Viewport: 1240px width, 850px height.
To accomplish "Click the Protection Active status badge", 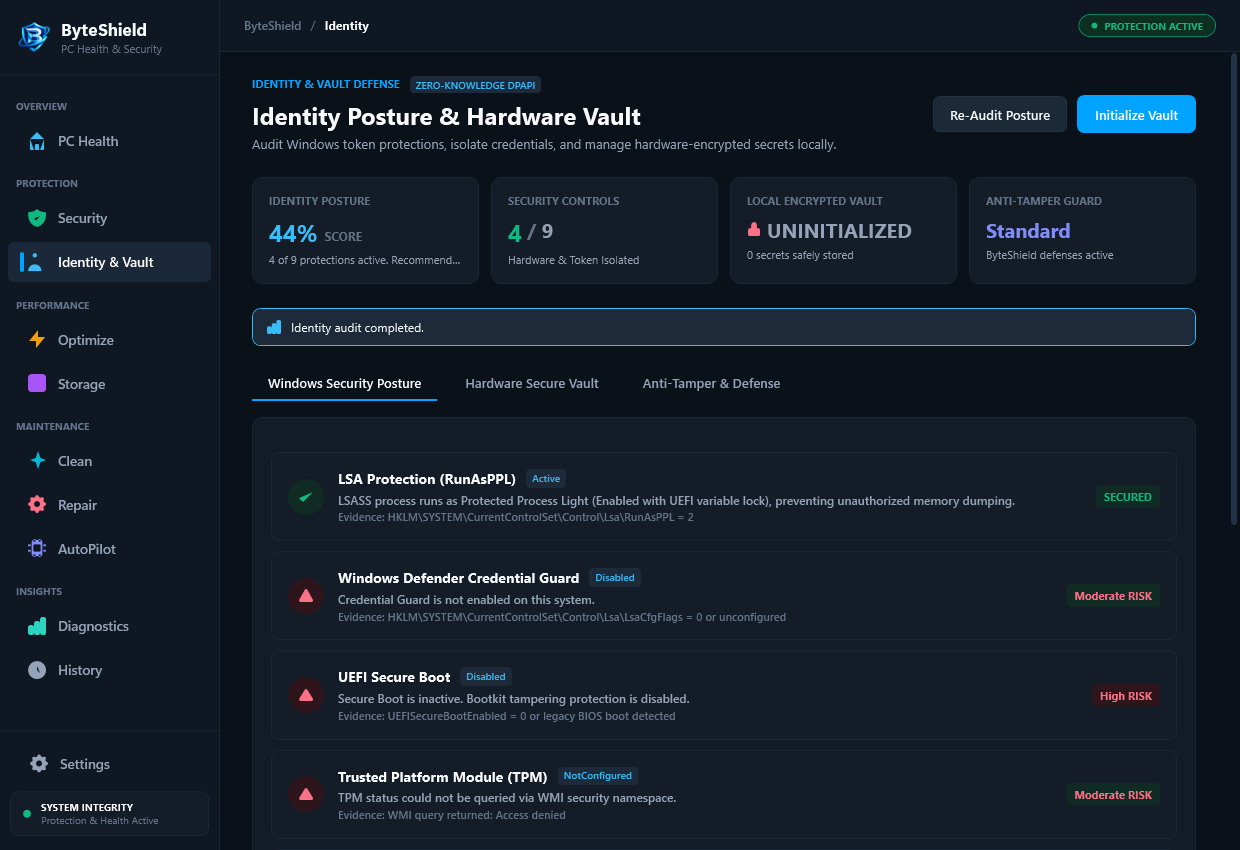I will tap(1147, 26).
